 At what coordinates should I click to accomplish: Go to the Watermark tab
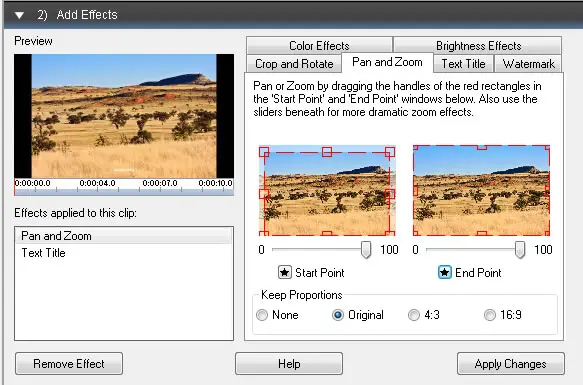(x=528, y=64)
